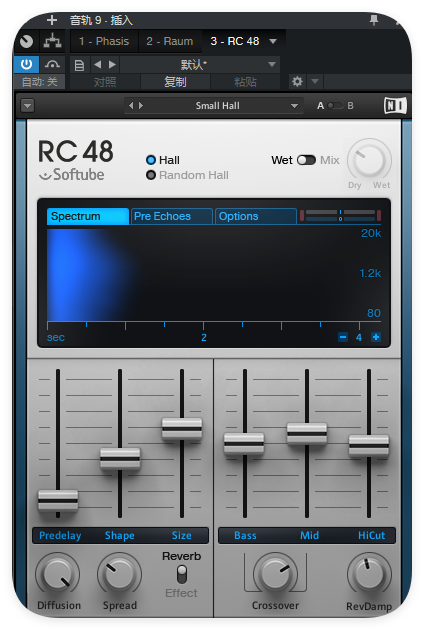Open the NI header menu dropdown arrow

tap(28, 106)
